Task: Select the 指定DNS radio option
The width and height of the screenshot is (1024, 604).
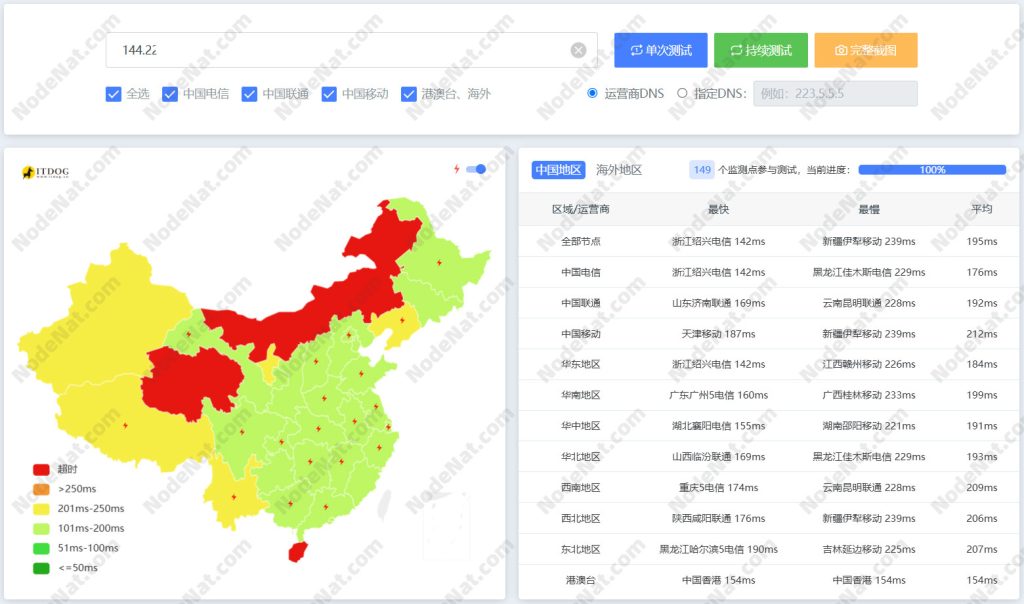Action: 682,93
